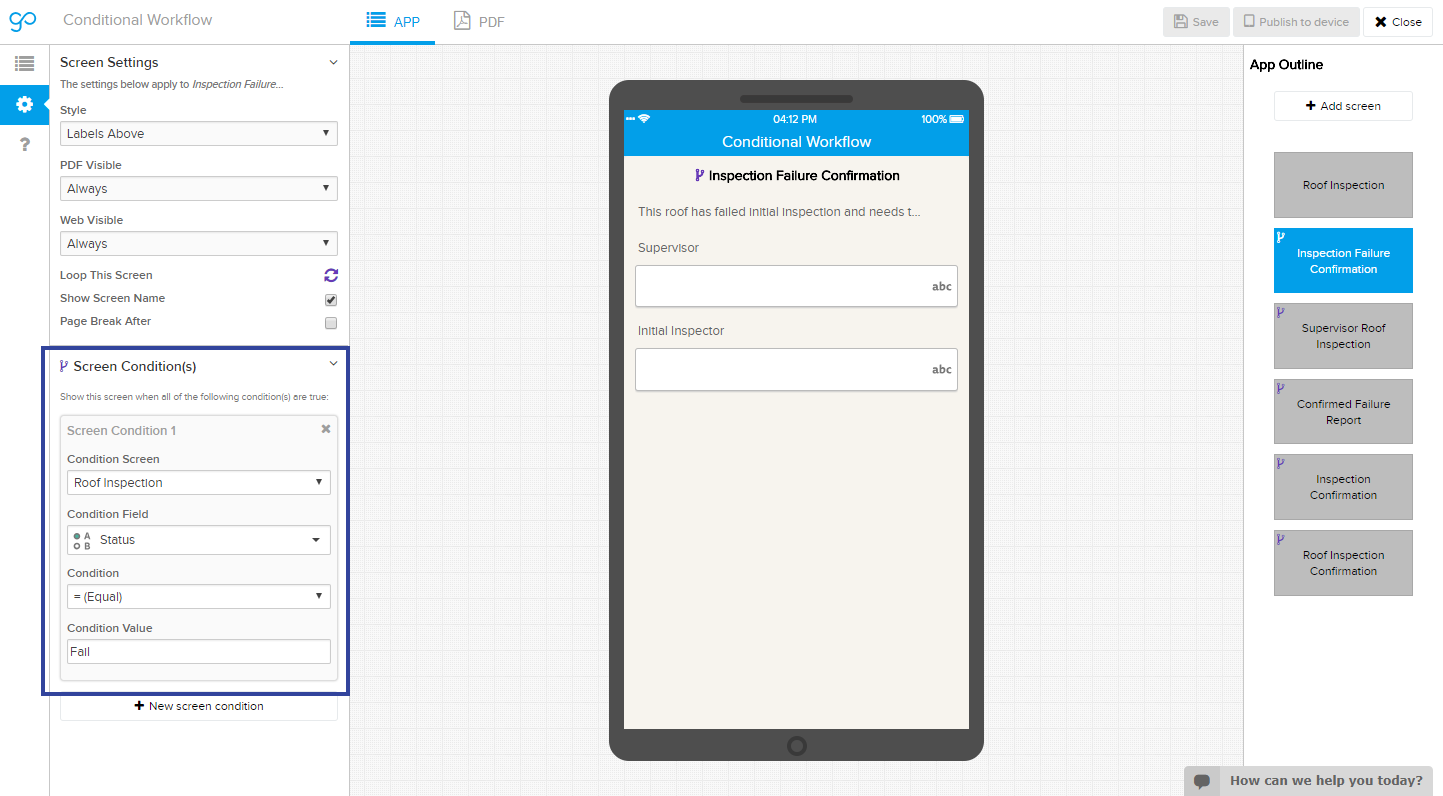Remove Screen Condition 1 with X icon
This screenshot has width=1443, height=796.
click(325, 429)
